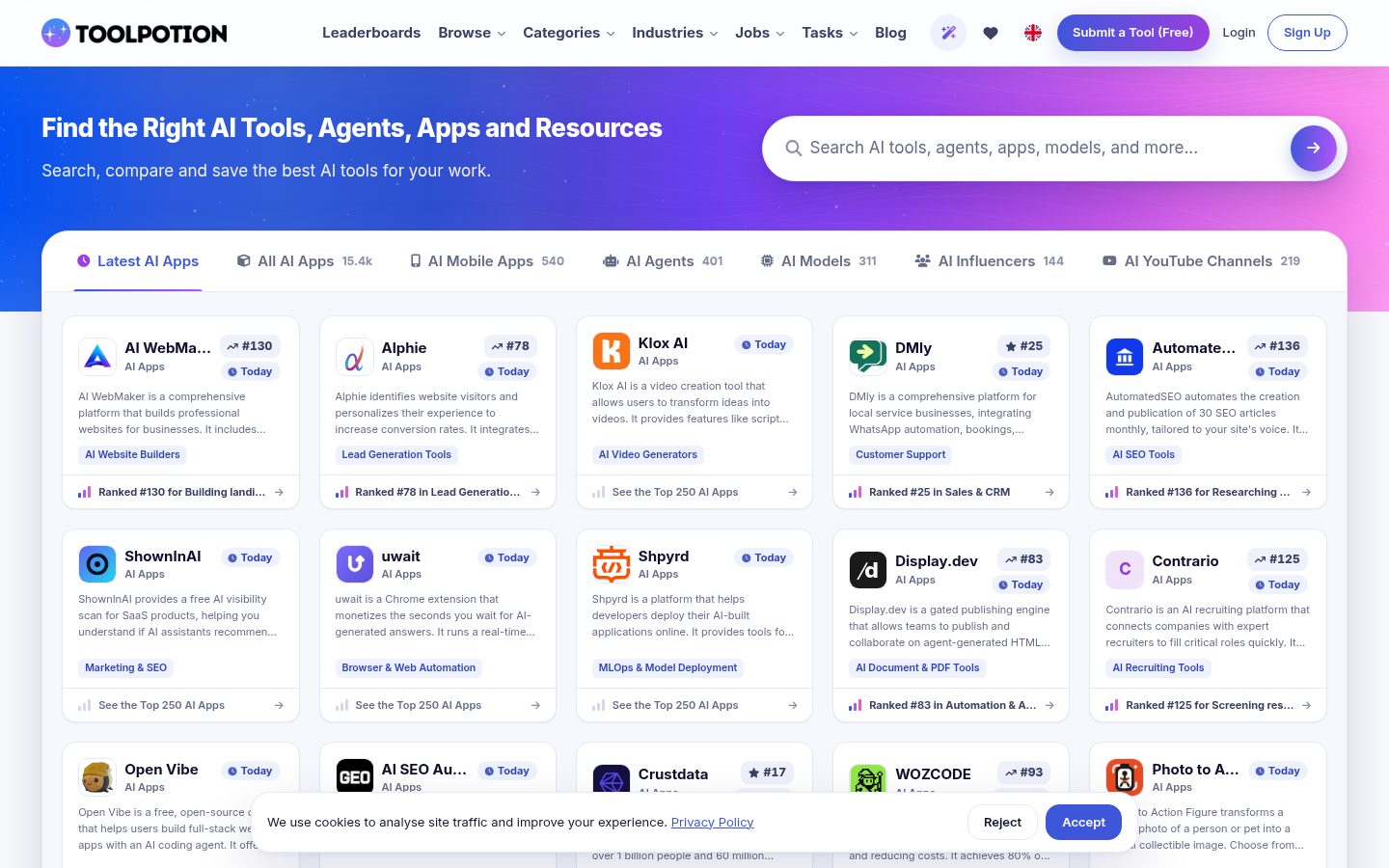Open Ranked #25 in Sales & CRM link

(x=952, y=492)
